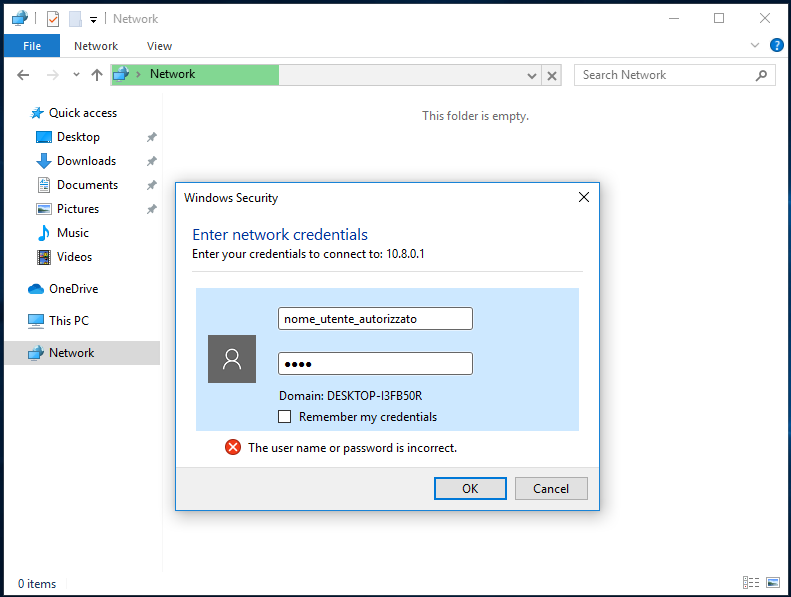Close the Network explorer window
The image size is (791, 597).
[765, 19]
